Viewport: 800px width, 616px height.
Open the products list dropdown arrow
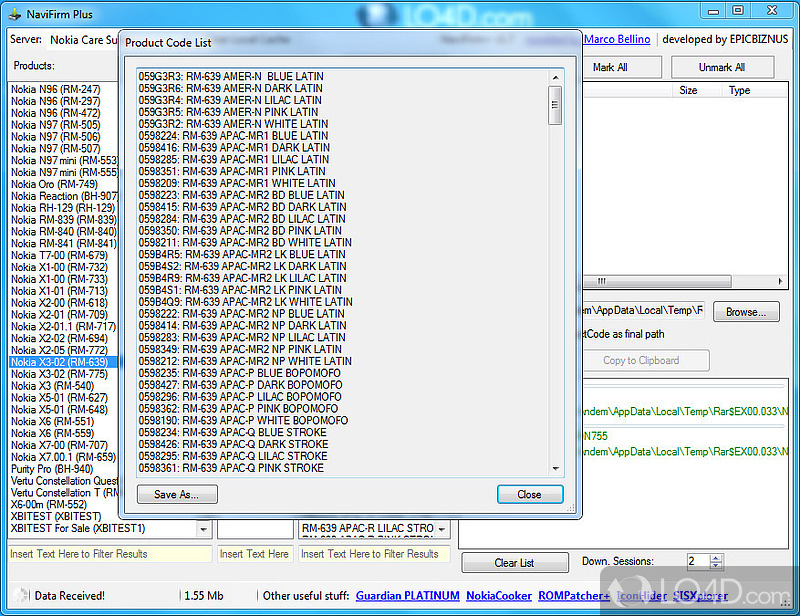point(204,529)
